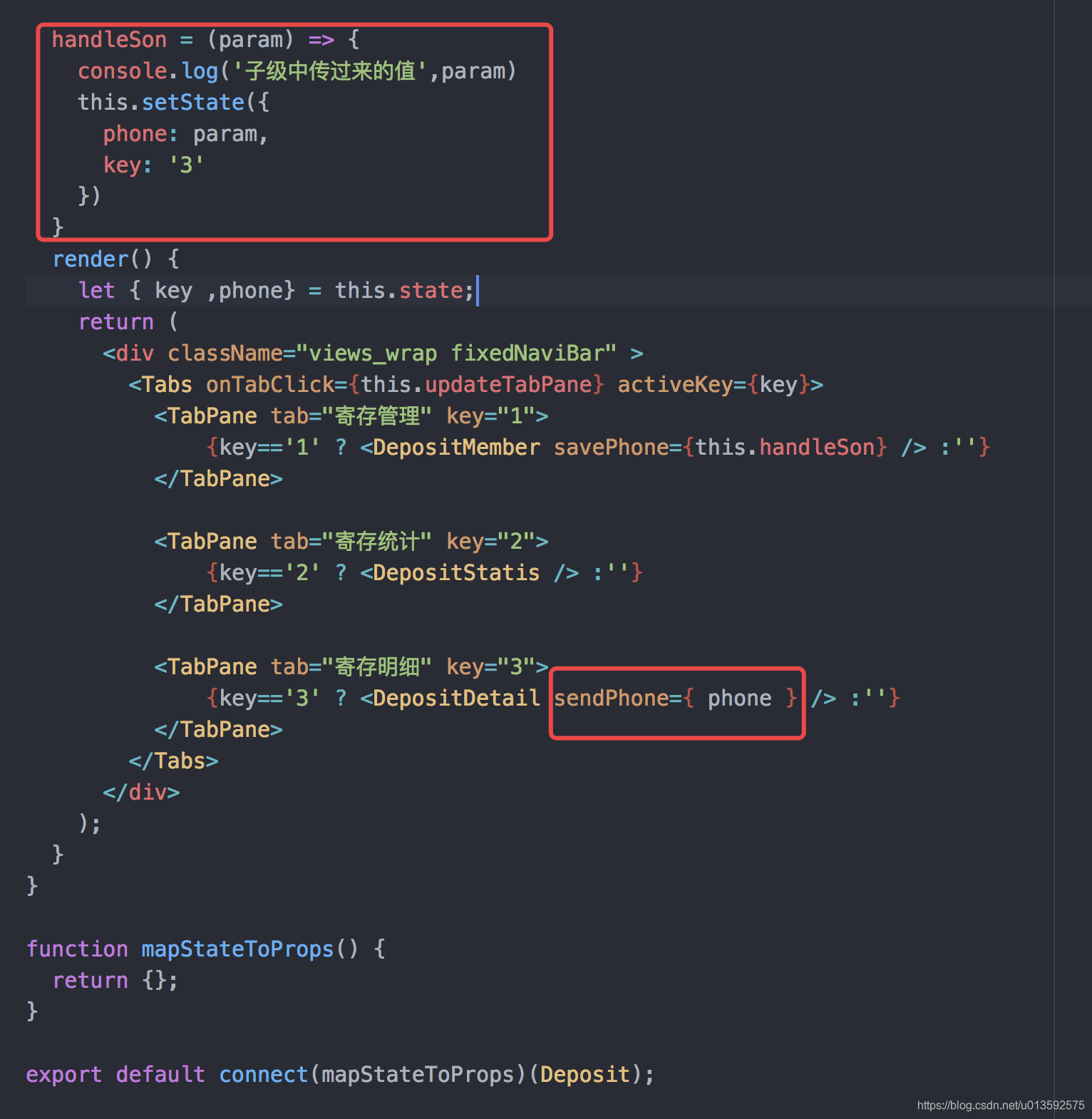
Task: Click the console.log line with Chinese string
Action: coord(297,71)
